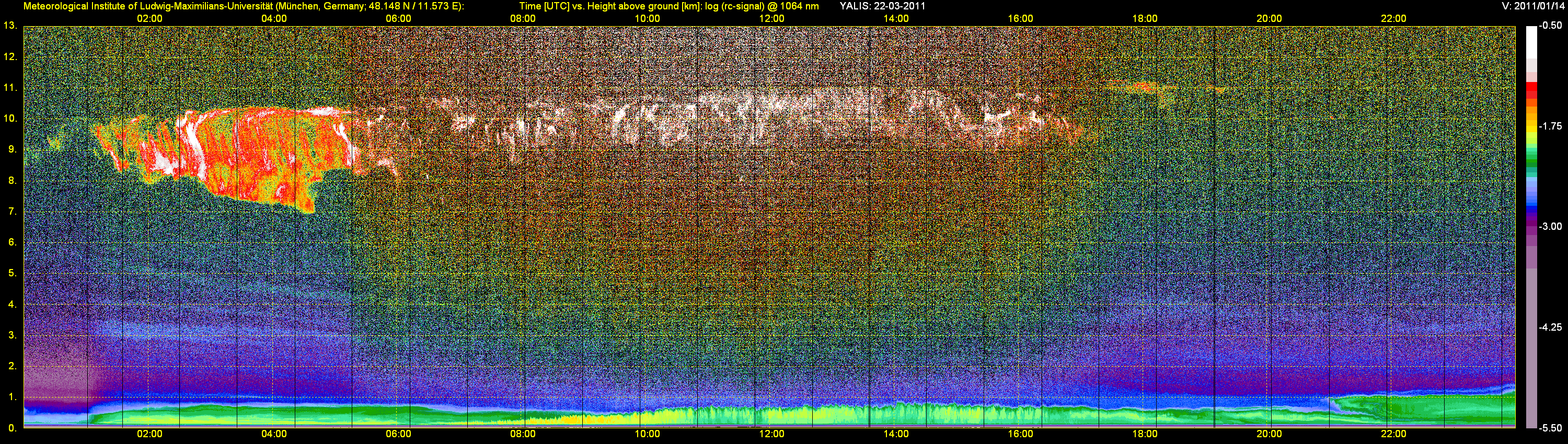Select the -3.00 colorbar scale value
This screenshot has height=444, width=1568.
click(x=1550, y=227)
